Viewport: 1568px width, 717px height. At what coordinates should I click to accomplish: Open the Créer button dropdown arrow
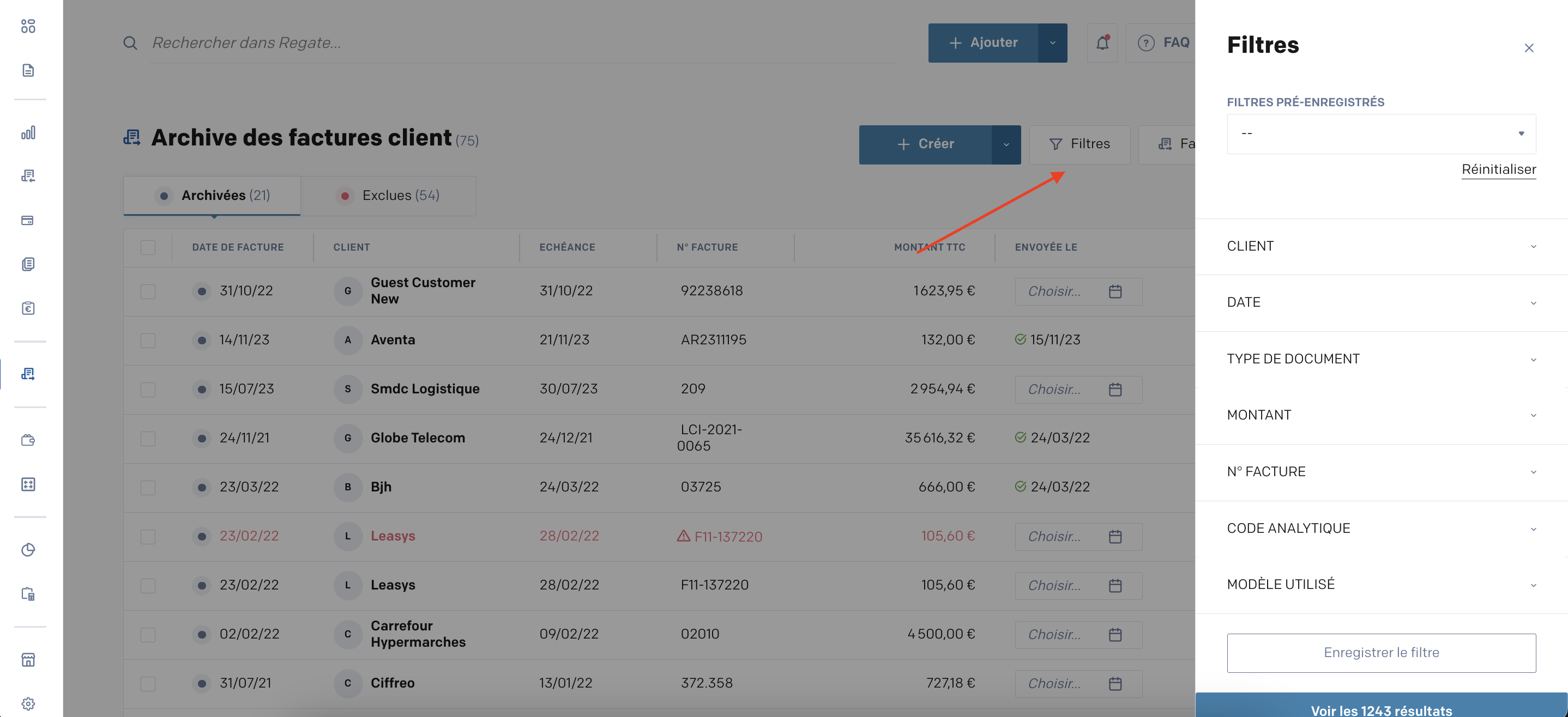tap(1006, 144)
